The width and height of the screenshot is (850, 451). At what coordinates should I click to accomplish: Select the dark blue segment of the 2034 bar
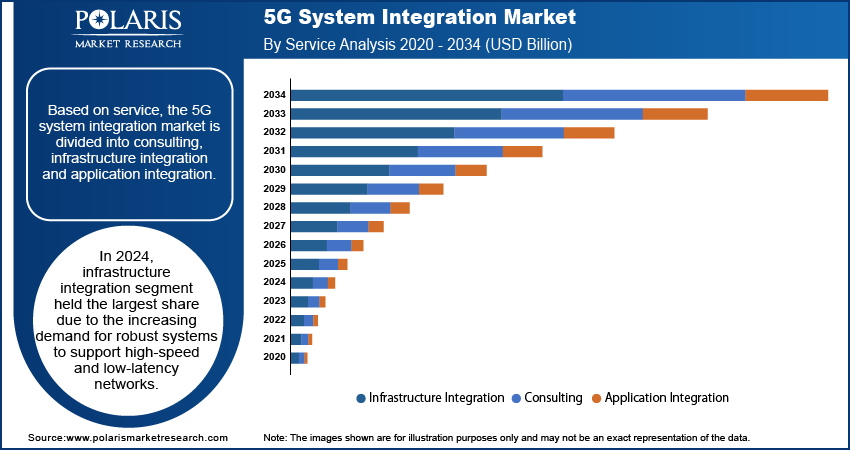click(426, 95)
